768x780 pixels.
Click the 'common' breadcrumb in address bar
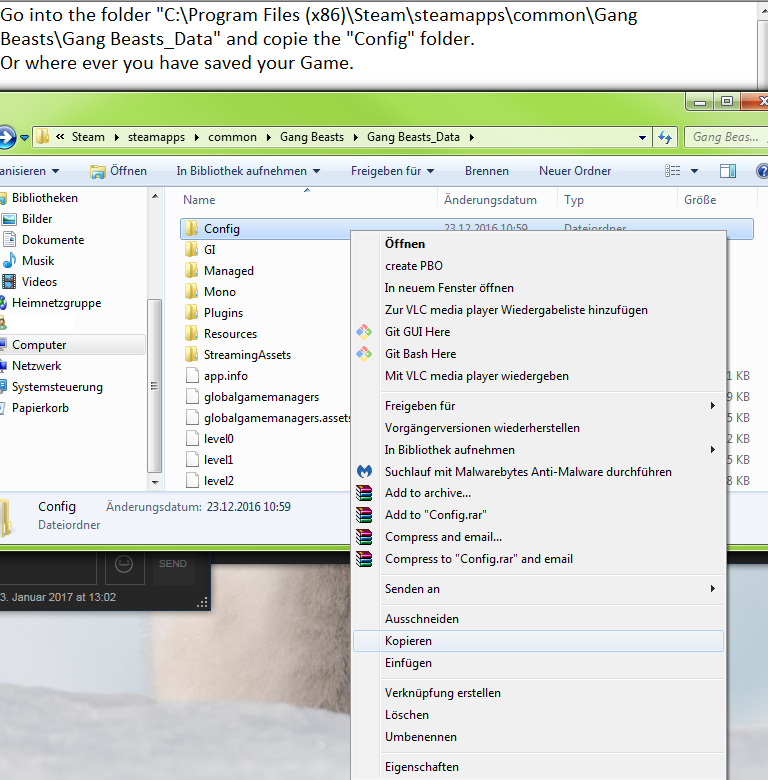point(232,137)
